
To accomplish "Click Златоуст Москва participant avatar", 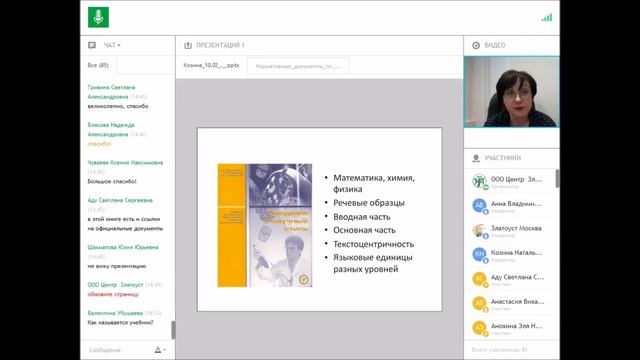I will (x=480, y=230).
